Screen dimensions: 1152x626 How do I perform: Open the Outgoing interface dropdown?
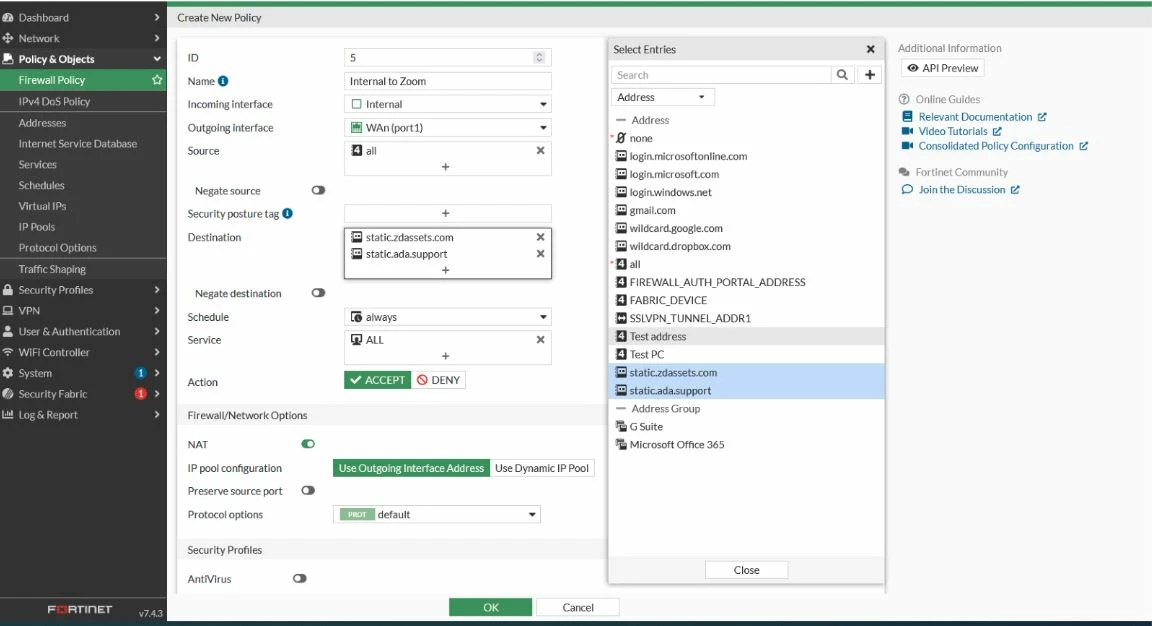click(447, 128)
